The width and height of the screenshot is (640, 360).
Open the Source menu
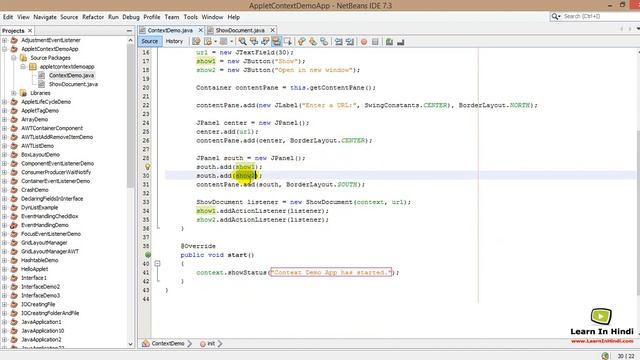click(69, 17)
